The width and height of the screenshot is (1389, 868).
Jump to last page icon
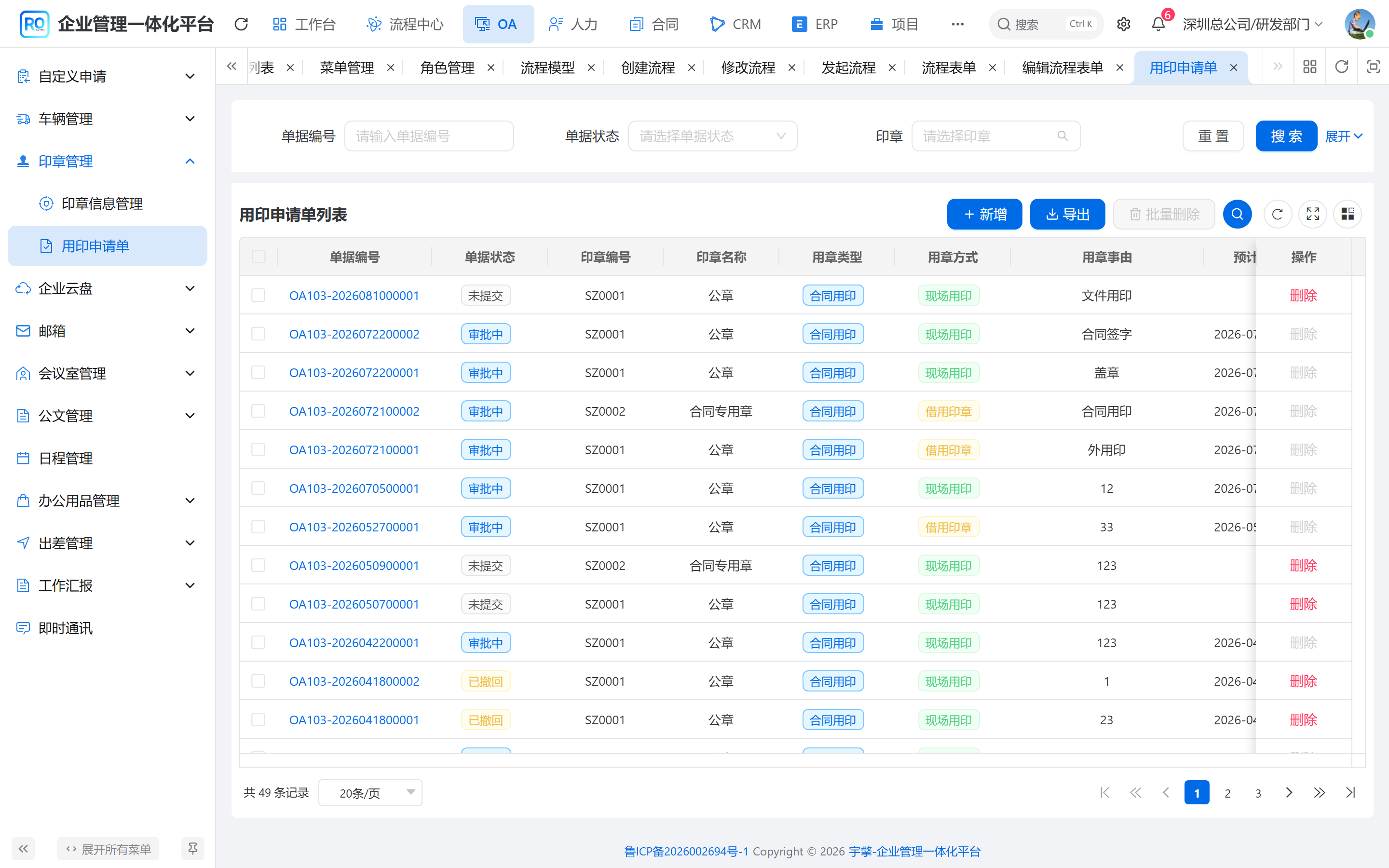[1350, 793]
